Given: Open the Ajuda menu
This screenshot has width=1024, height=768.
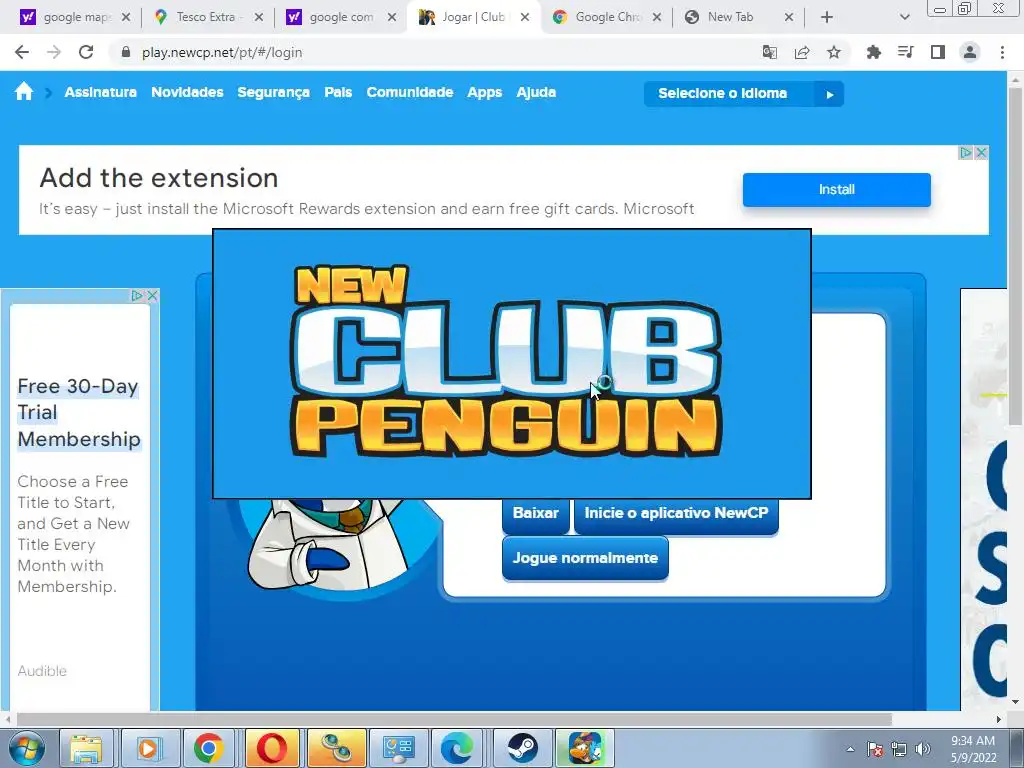Looking at the screenshot, I should [536, 93].
